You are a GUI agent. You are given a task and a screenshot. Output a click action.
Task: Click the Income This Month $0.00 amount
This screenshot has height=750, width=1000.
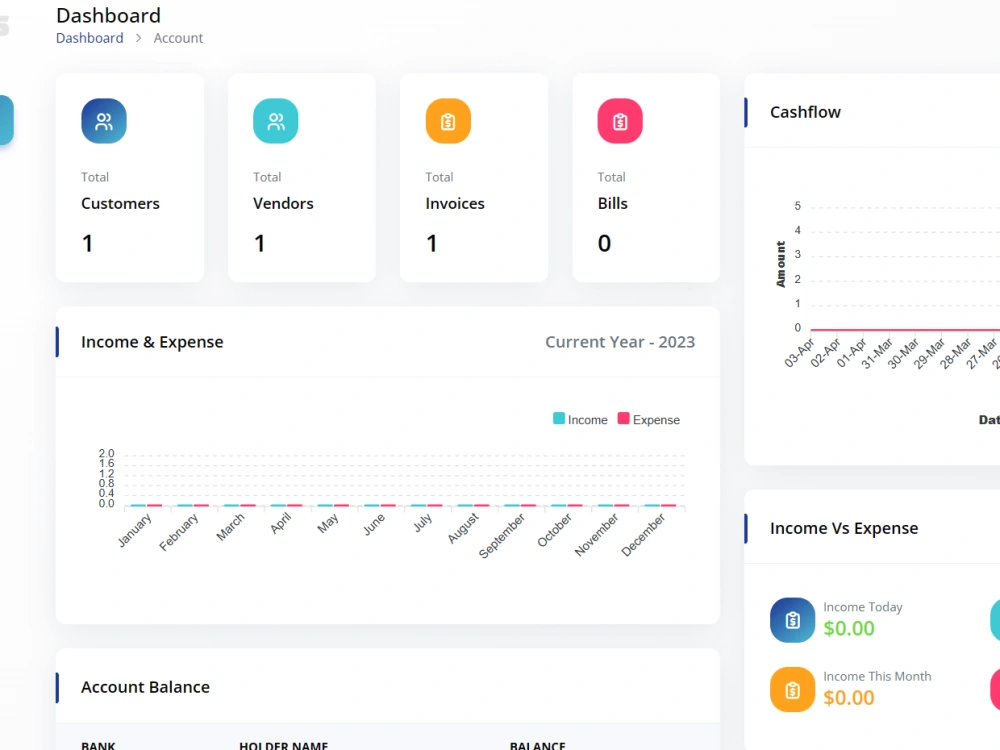coord(849,698)
